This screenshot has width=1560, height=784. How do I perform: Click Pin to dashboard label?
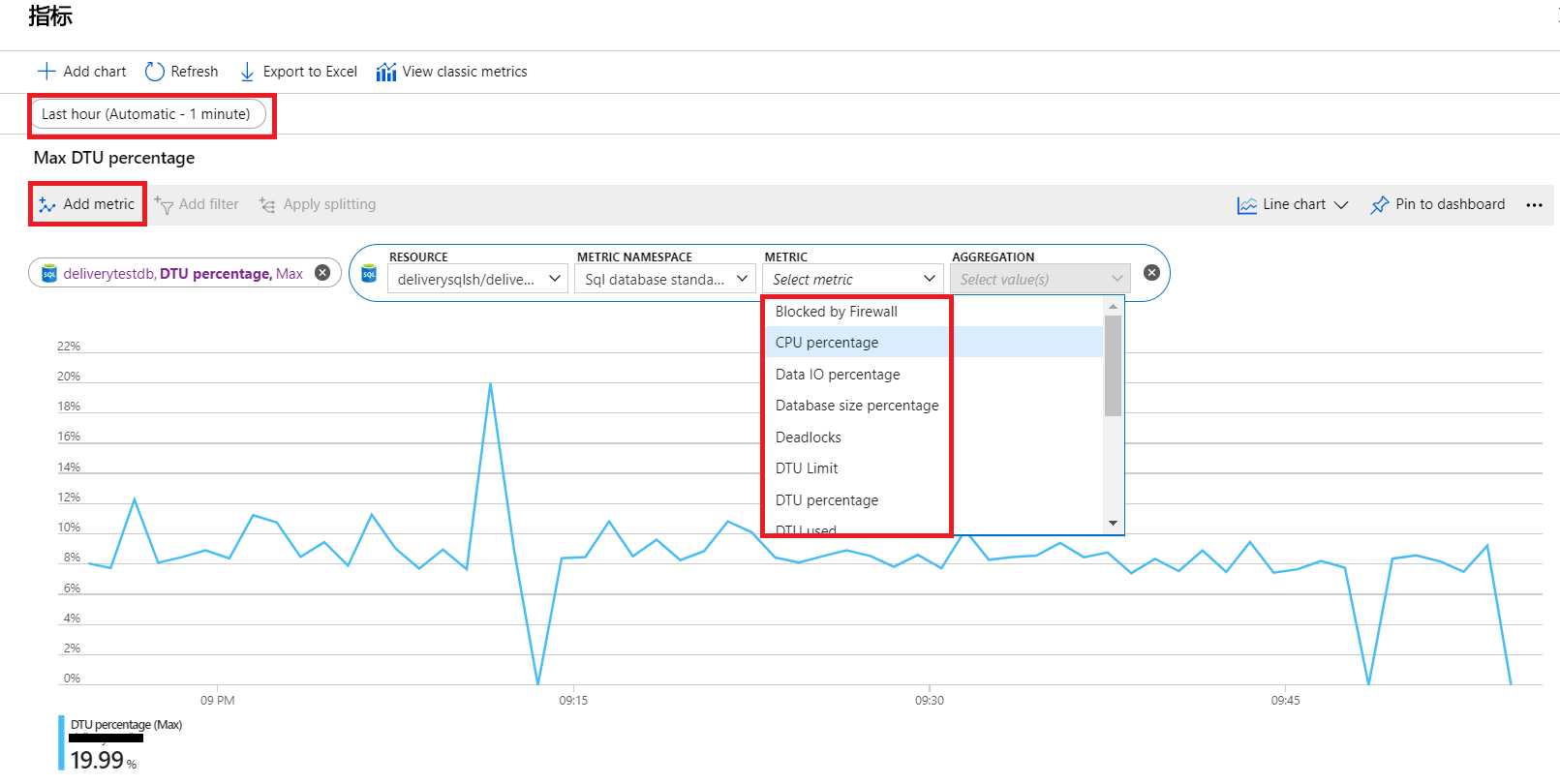[x=1451, y=204]
